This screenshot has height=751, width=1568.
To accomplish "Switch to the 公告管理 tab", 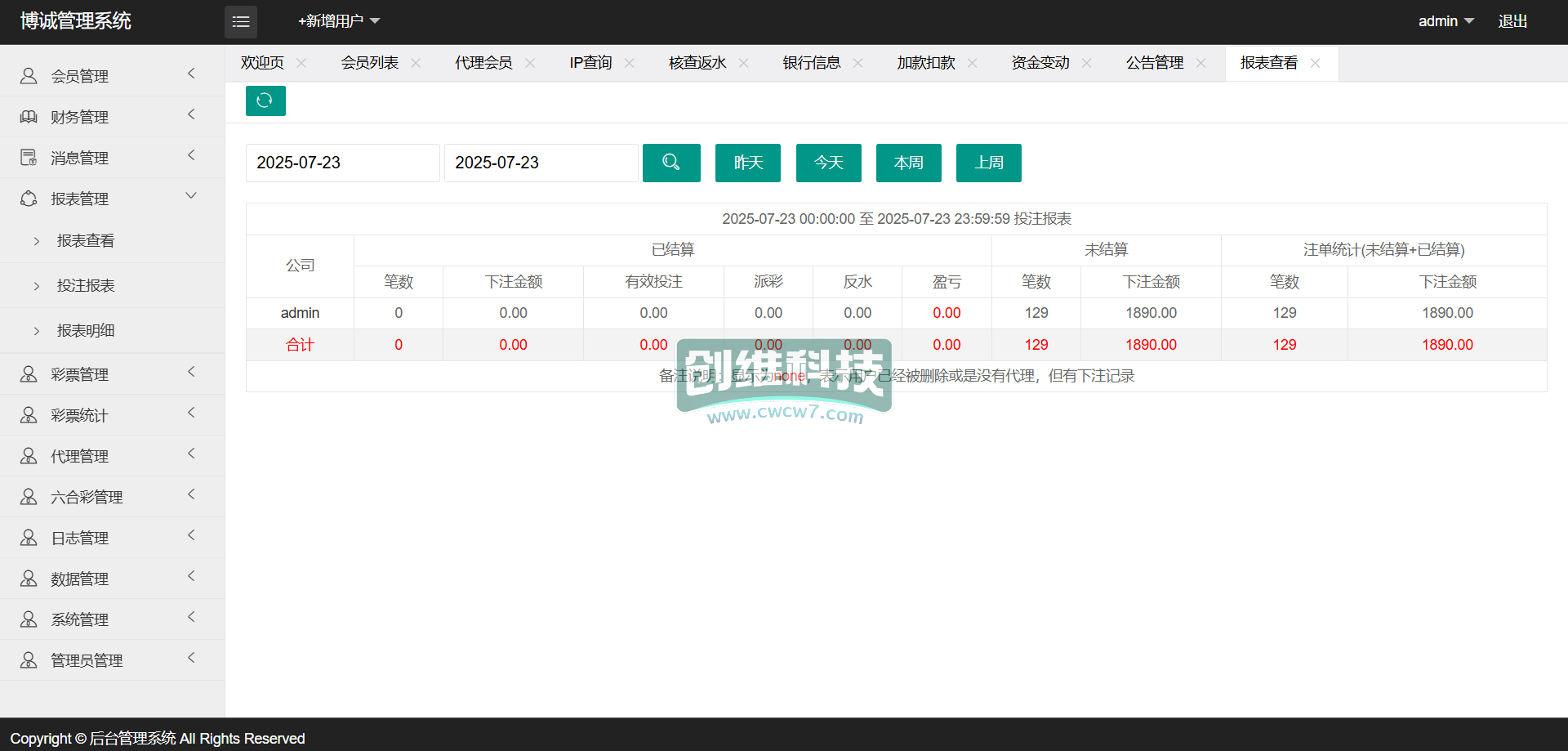I will click(1155, 63).
